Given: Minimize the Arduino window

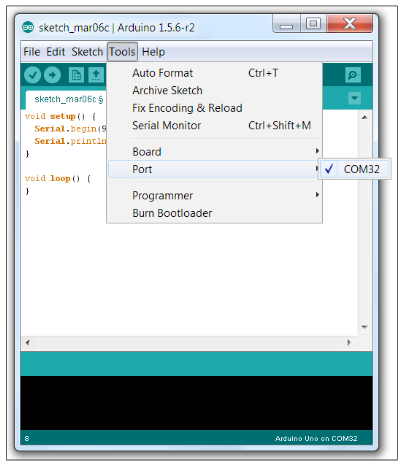Looking at the screenshot, I should pyautogui.click(x=286, y=24).
